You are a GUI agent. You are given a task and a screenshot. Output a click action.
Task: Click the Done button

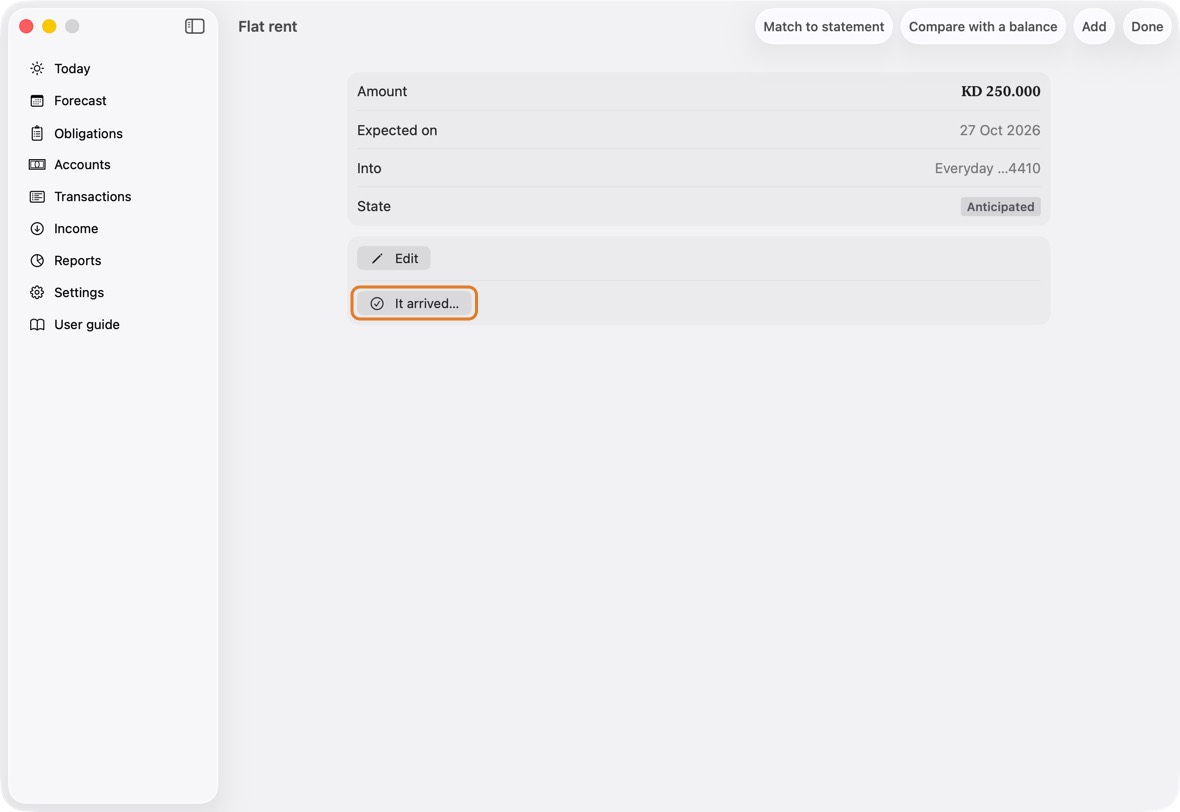click(1147, 26)
